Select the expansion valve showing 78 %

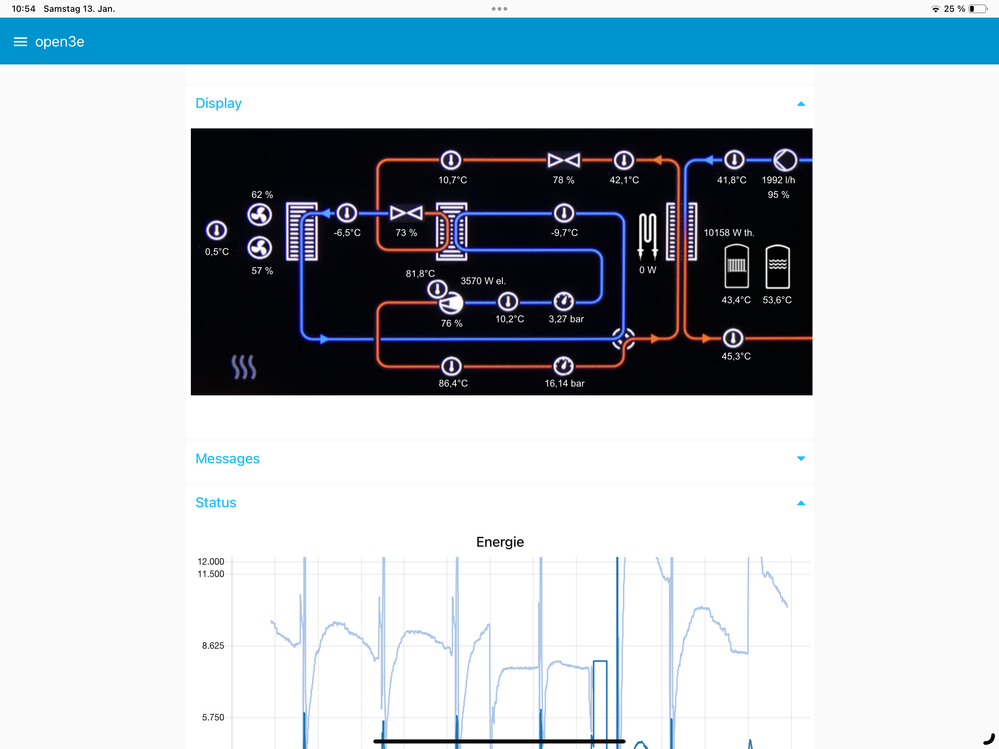[x=563, y=160]
